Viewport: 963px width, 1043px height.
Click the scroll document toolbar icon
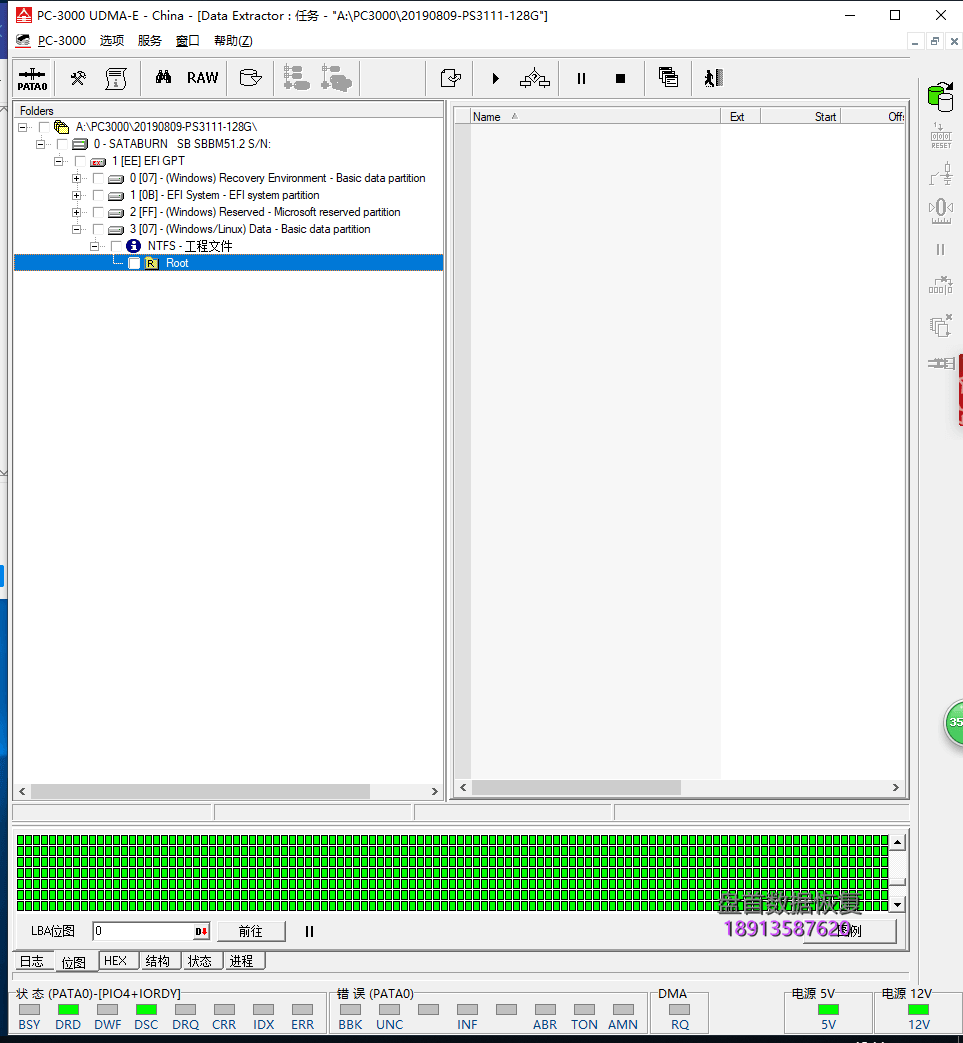[116, 78]
